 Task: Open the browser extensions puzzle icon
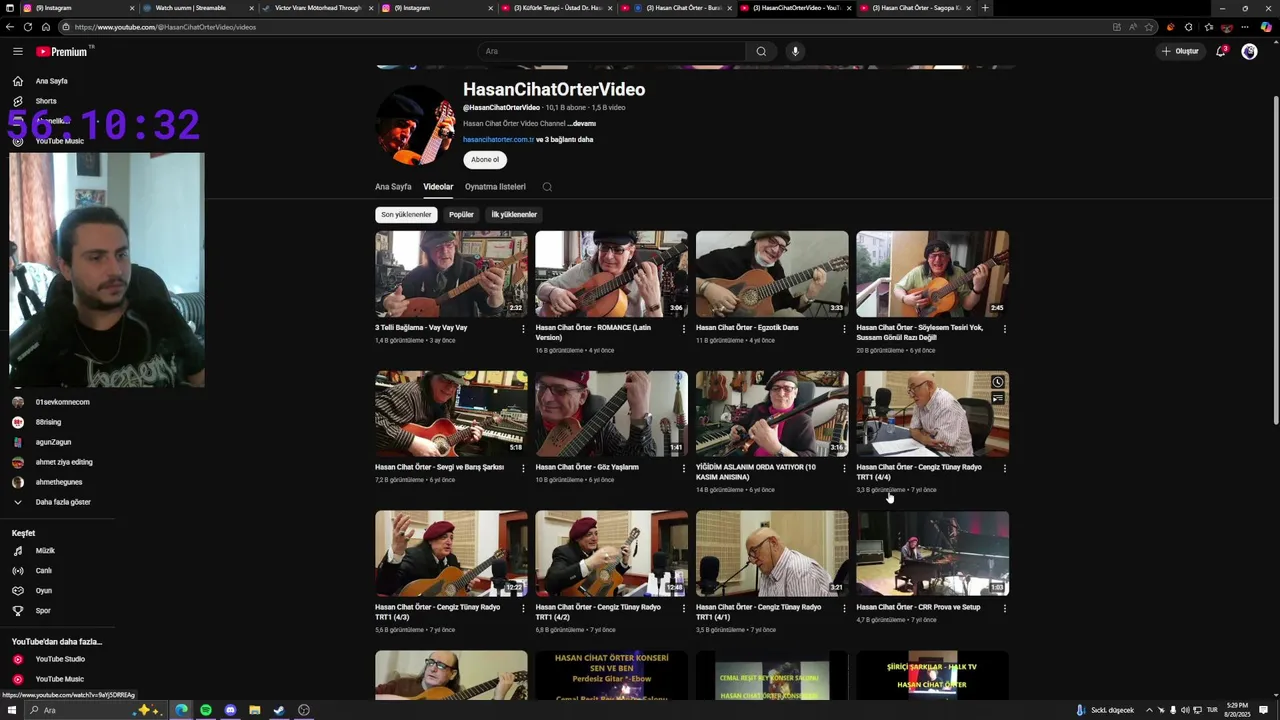[1188, 27]
